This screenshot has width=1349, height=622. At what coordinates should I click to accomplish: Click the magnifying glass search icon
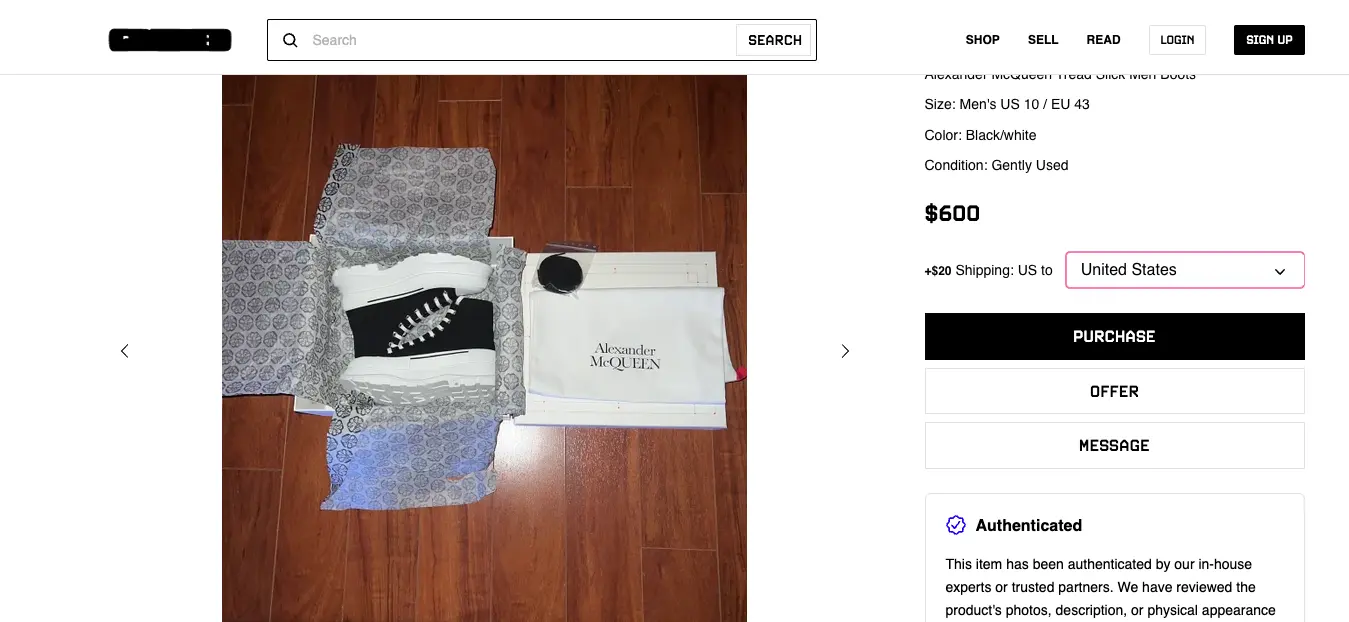pyautogui.click(x=290, y=40)
